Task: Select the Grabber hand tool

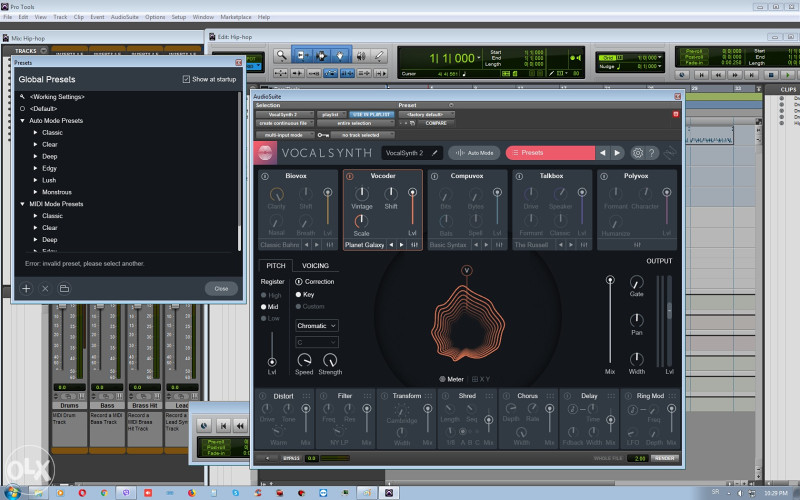Action: tap(340, 55)
